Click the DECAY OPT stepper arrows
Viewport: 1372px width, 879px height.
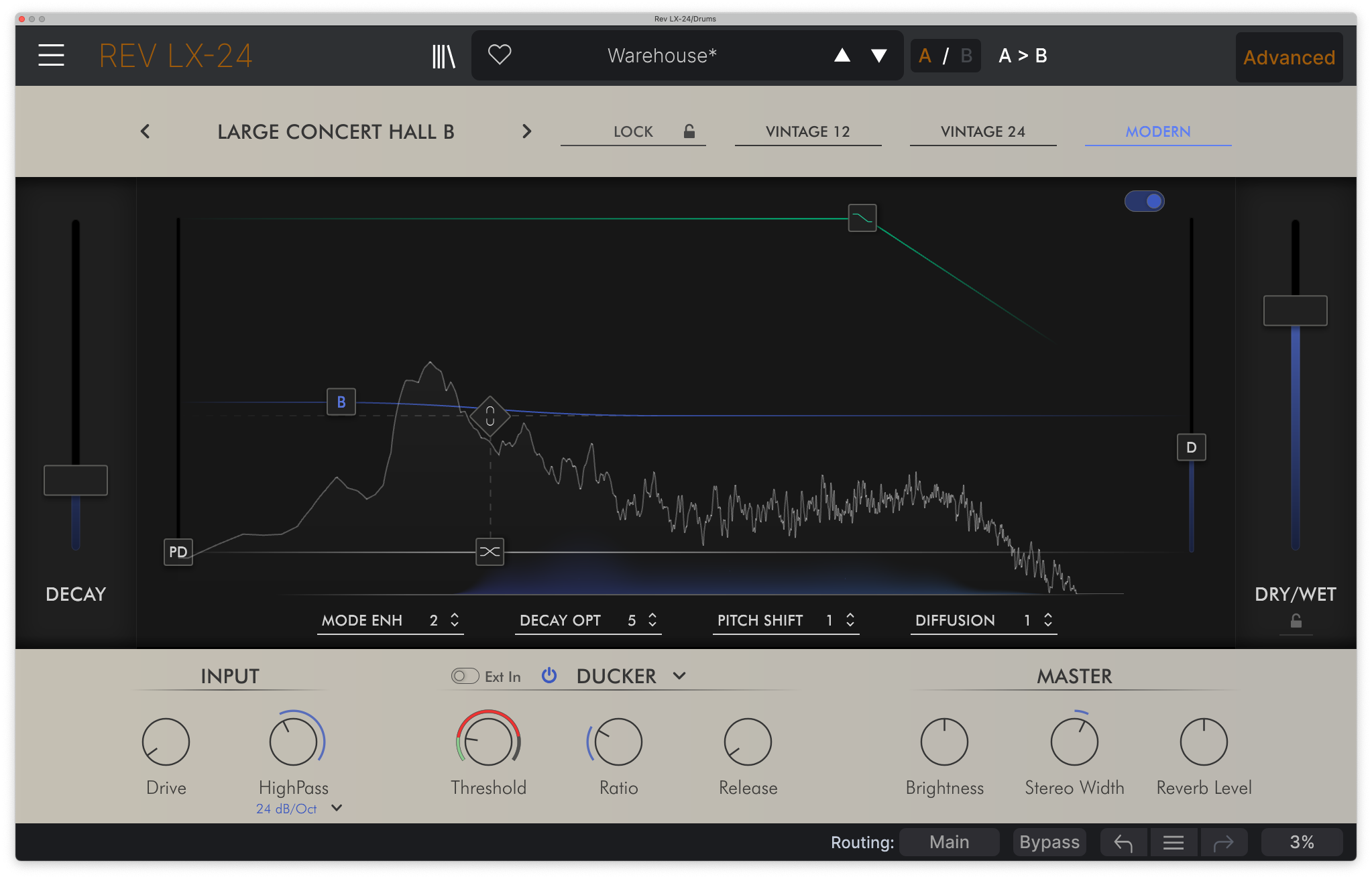click(x=652, y=620)
